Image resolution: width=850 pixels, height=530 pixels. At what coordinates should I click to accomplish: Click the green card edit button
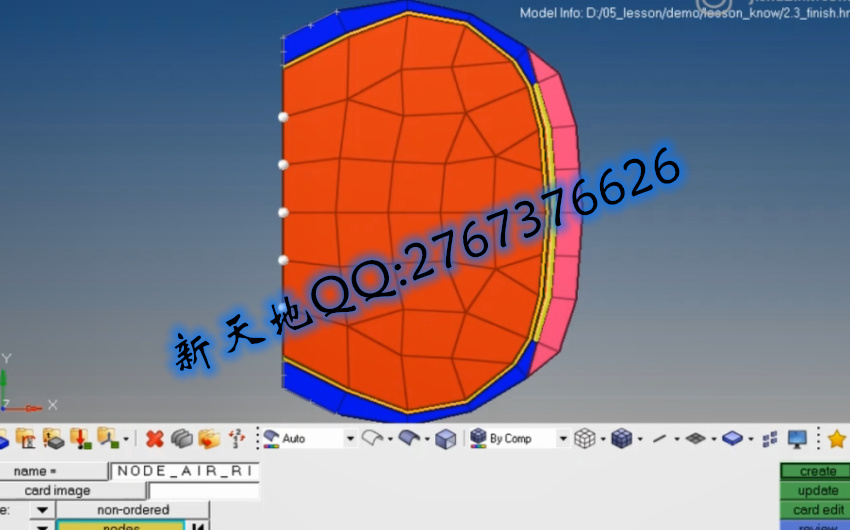point(818,510)
